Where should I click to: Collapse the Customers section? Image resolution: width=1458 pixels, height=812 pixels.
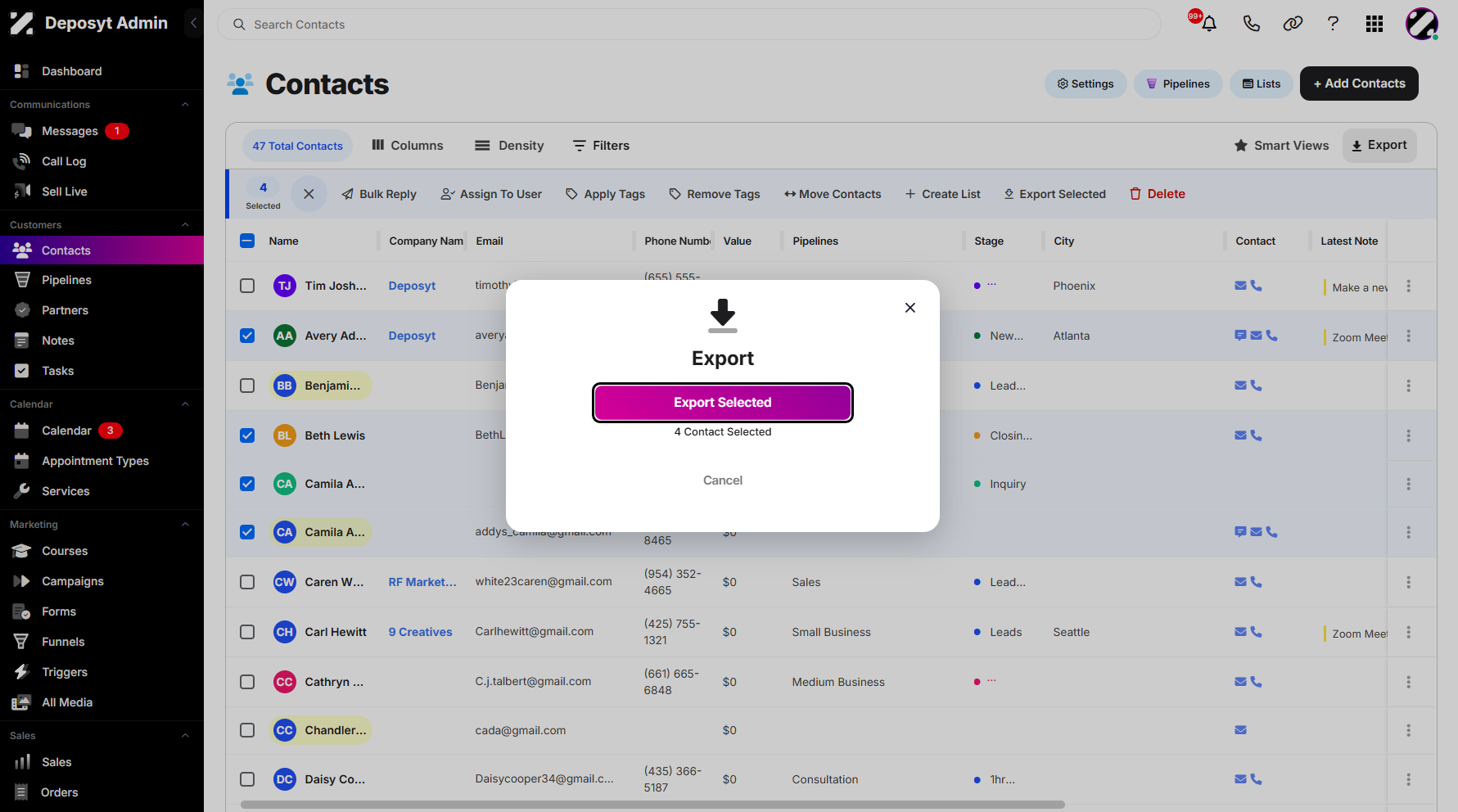click(x=185, y=225)
